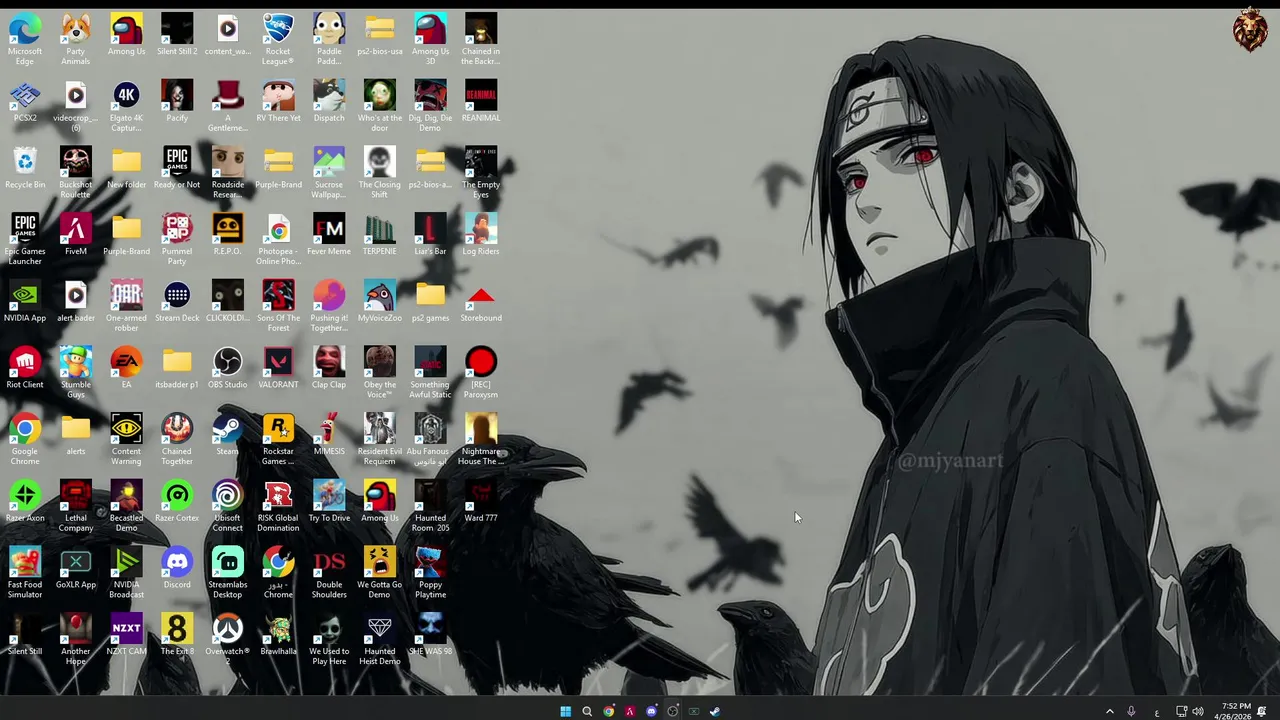The width and height of the screenshot is (1280, 720).
Task: Click the Ready or Not icon
Action: click(x=177, y=168)
